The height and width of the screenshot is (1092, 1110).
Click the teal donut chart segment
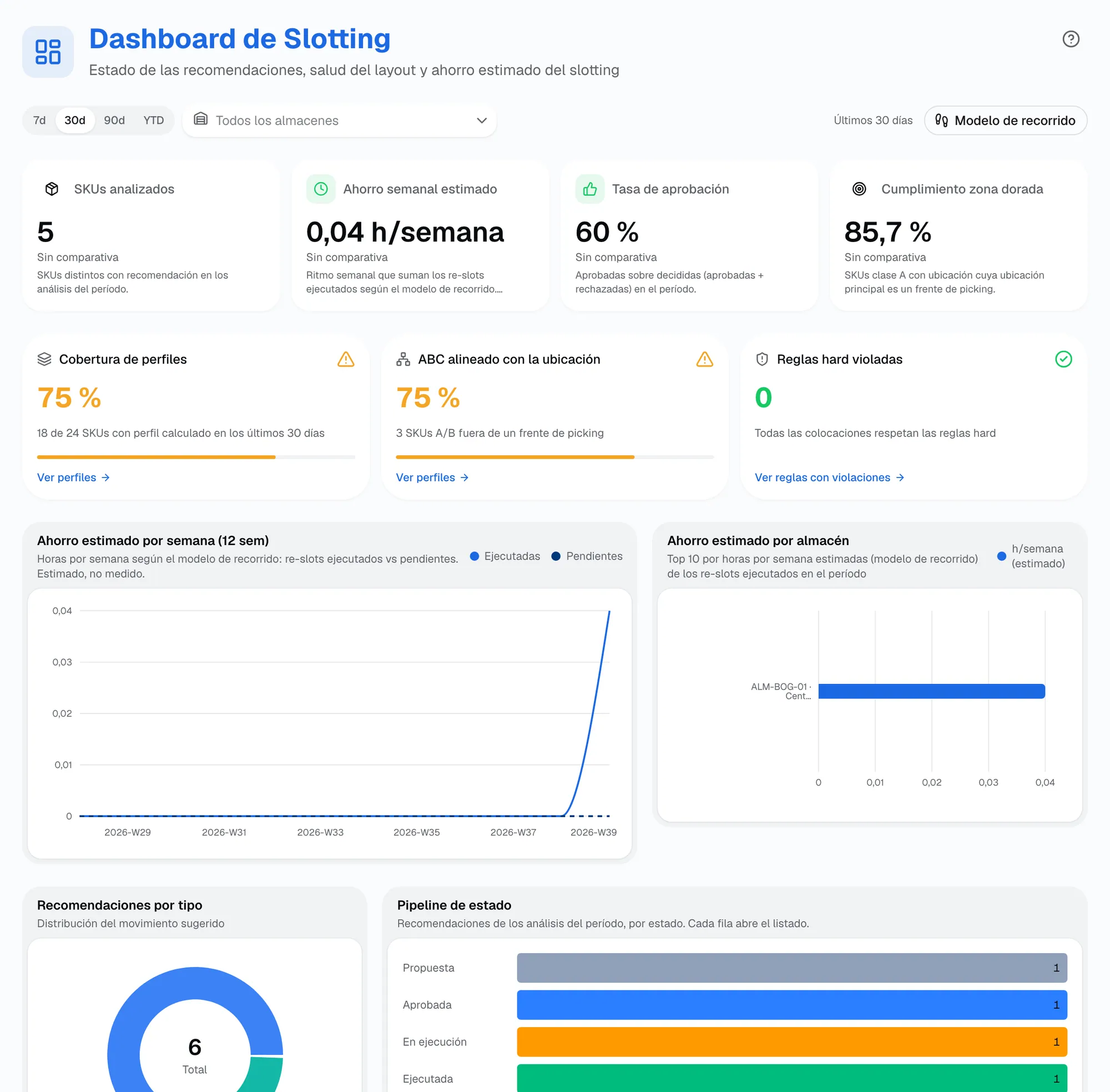click(x=265, y=1074)
